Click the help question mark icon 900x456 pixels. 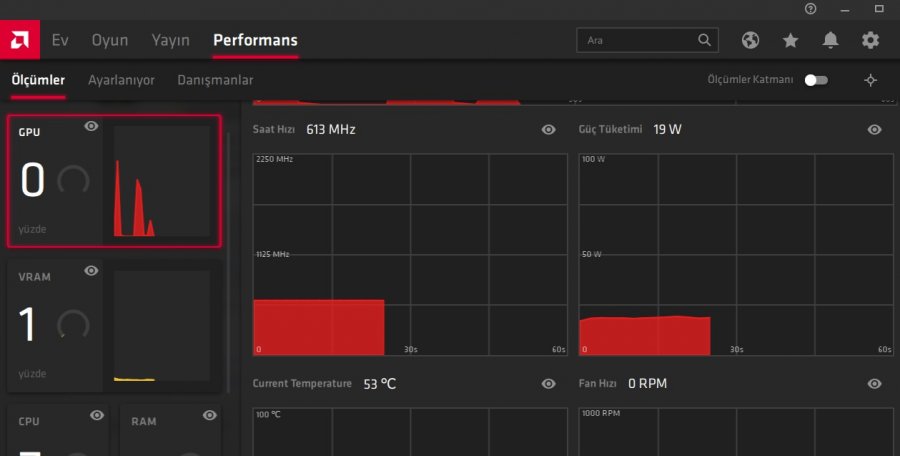point(810,9)
